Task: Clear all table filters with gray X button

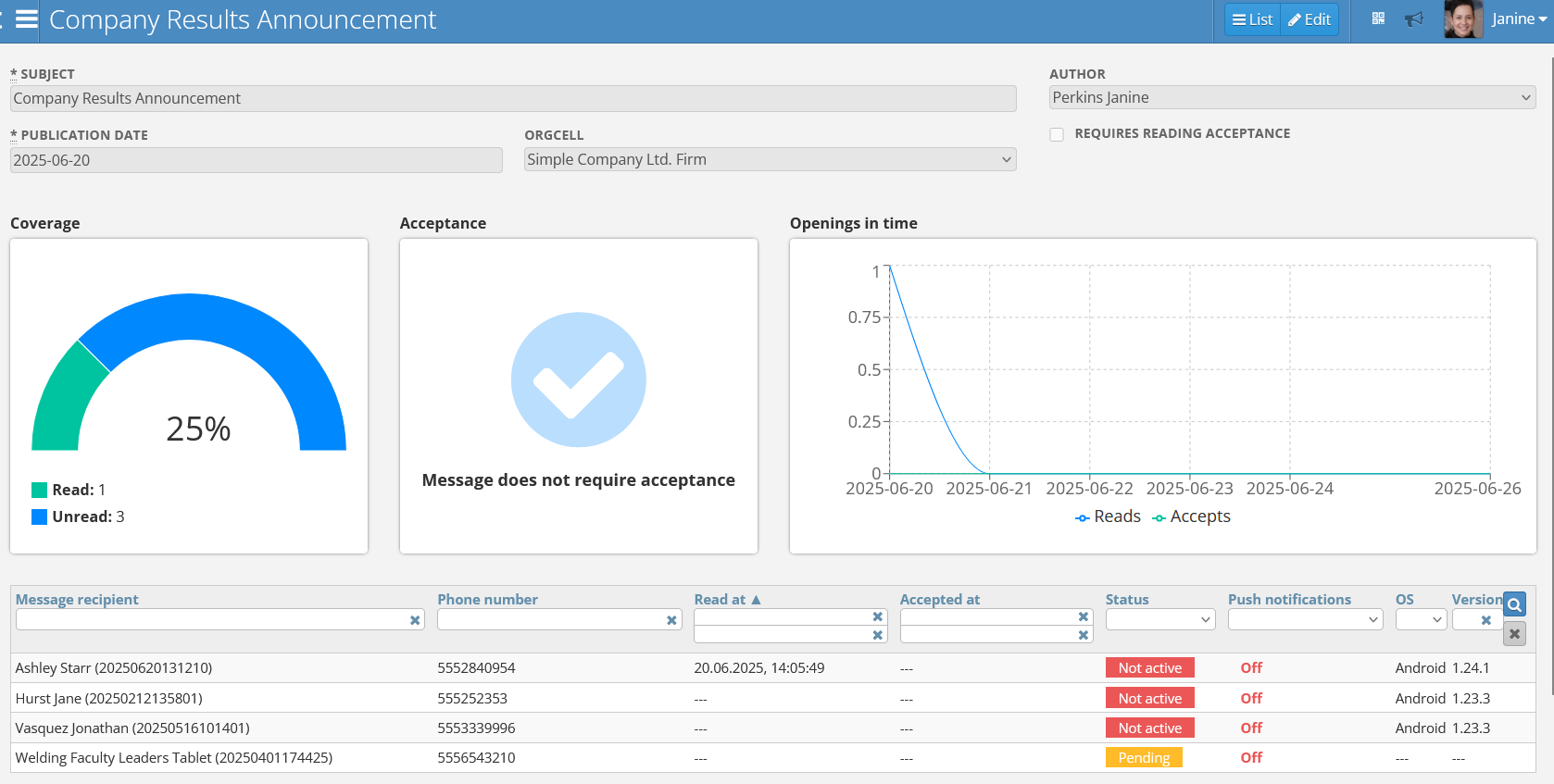Action: click(1514, 634)
